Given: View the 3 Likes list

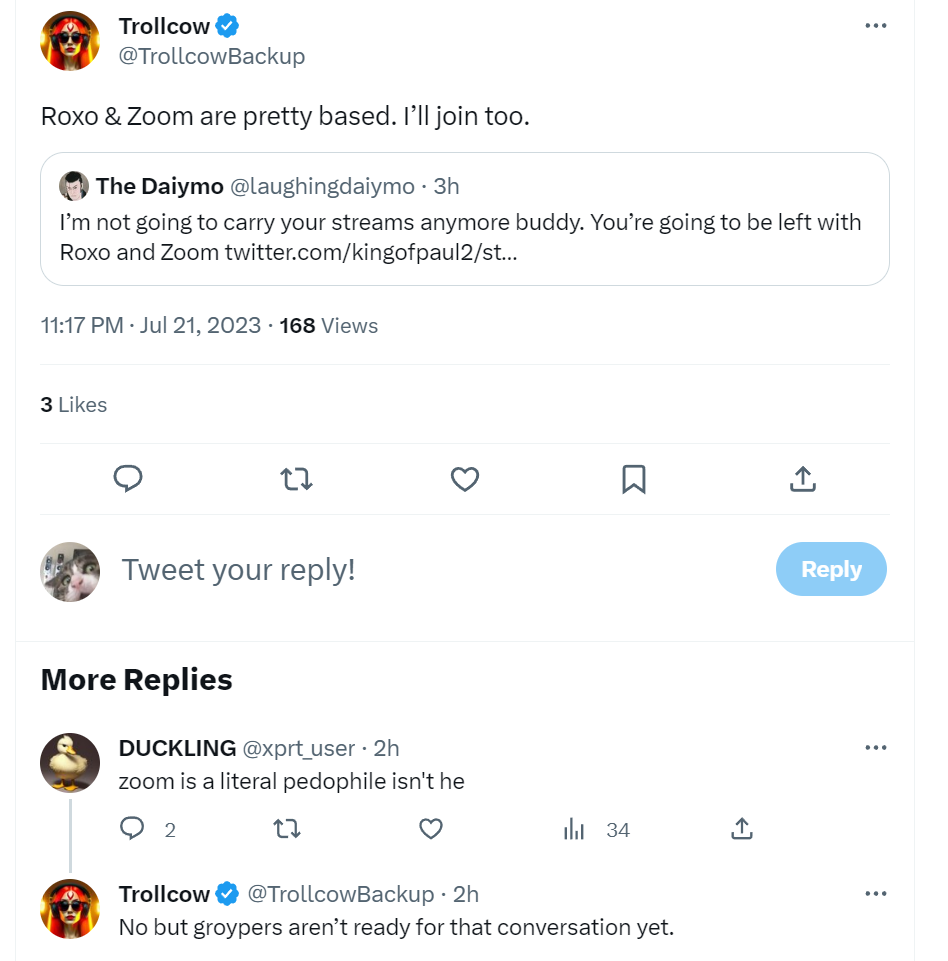Looking at the screenshot, I should (74, 405).
